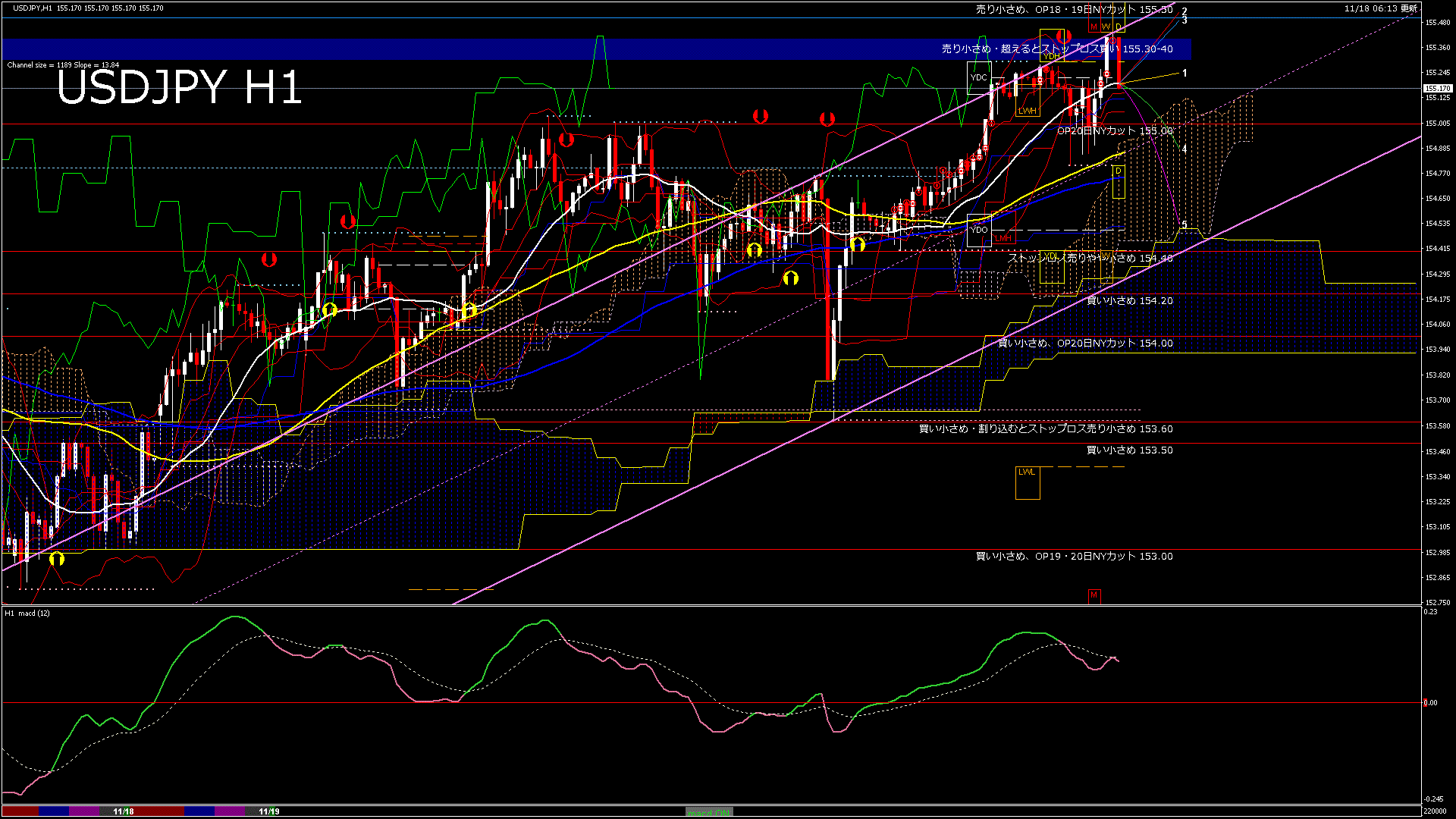Click the forecast path label 5
Viewport: 1456px width, 819px height.
coord(1185,225)
